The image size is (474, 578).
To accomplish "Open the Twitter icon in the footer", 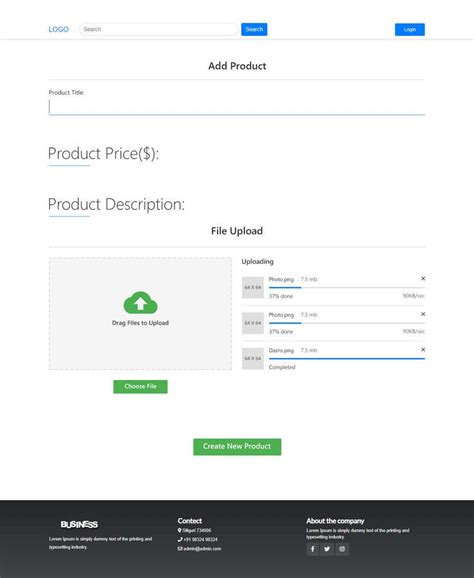I will [327, 549].
